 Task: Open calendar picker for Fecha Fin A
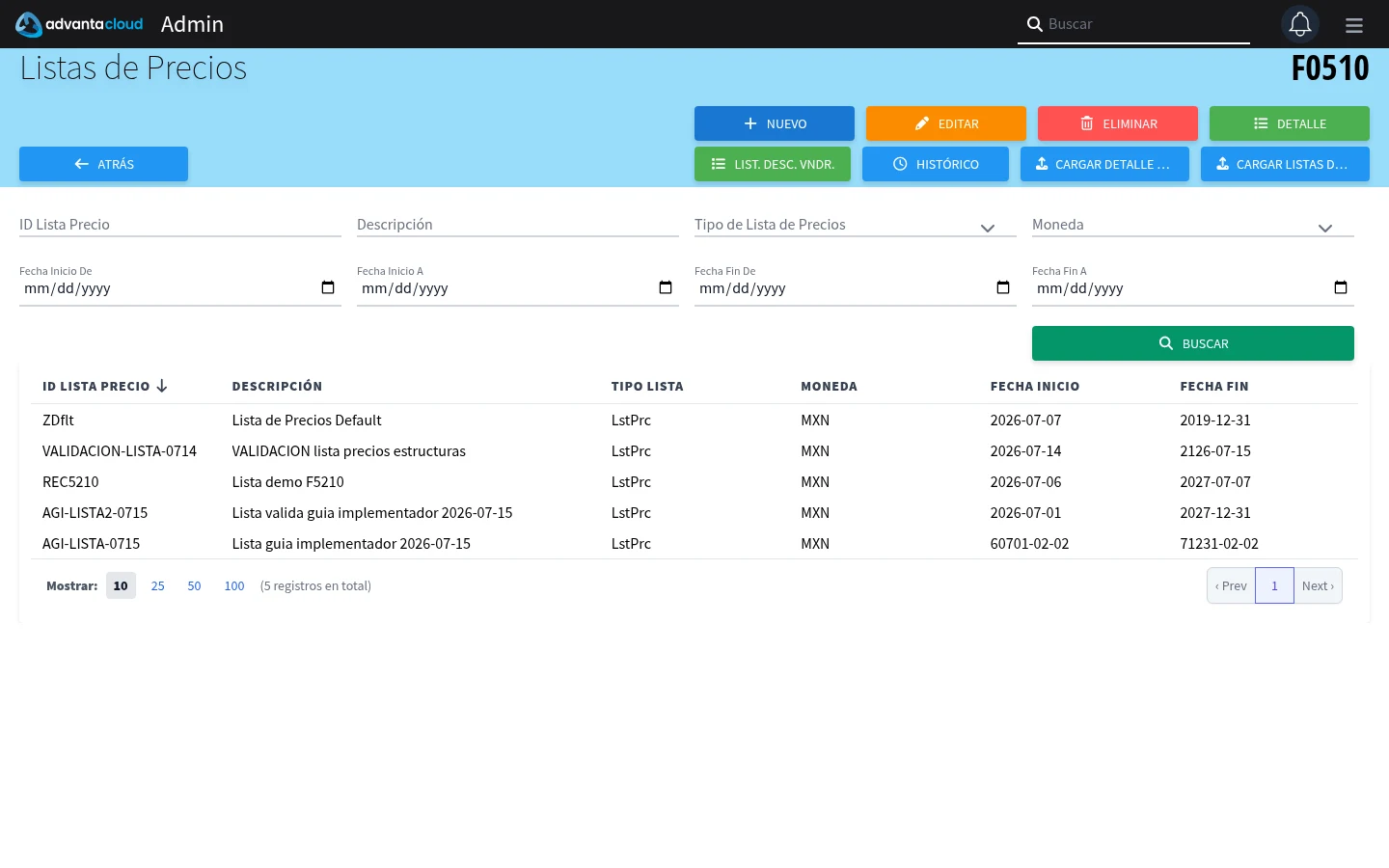click(1341, 287)
